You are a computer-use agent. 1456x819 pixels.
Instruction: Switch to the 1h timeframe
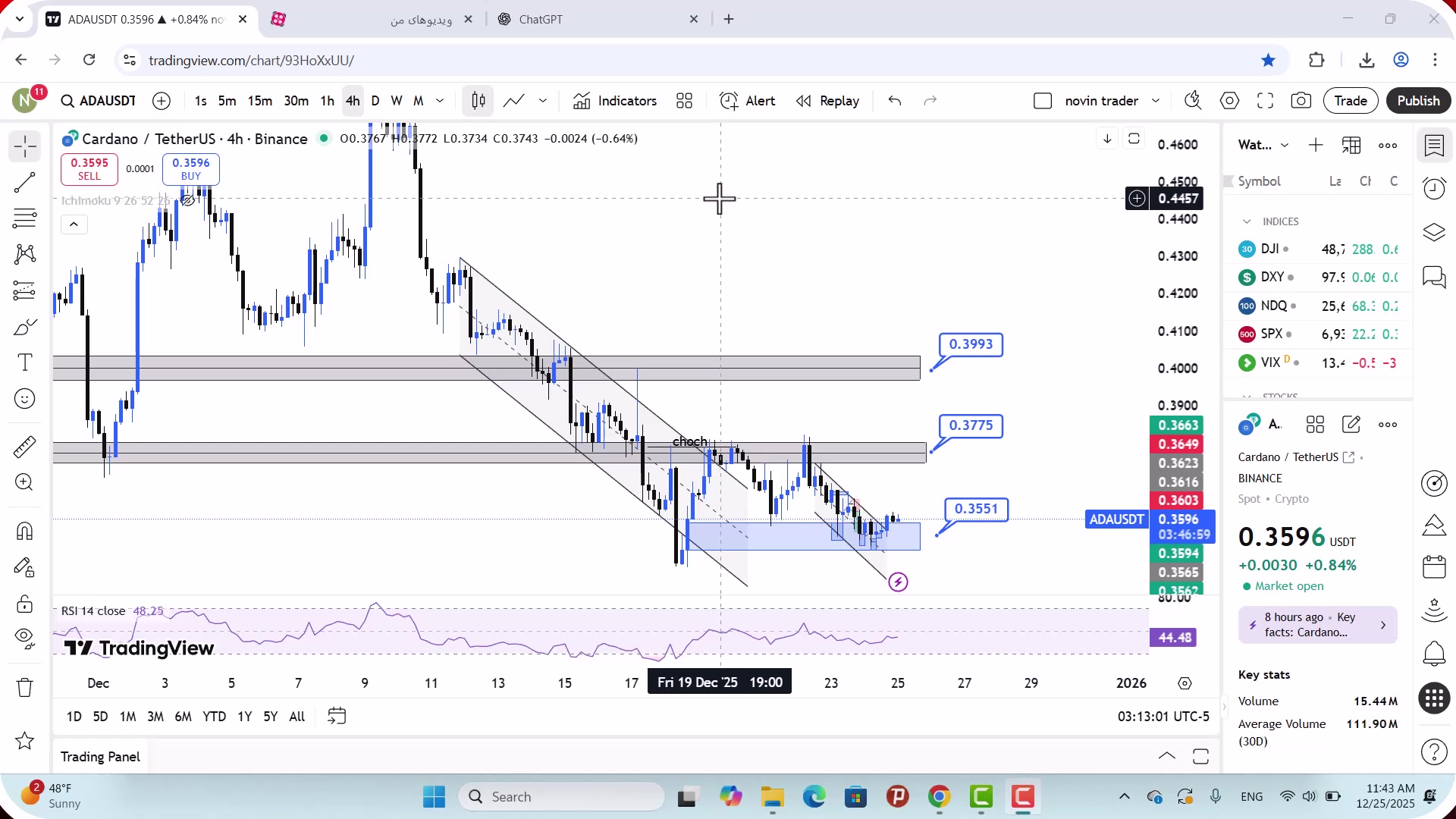tap(327, 101)
